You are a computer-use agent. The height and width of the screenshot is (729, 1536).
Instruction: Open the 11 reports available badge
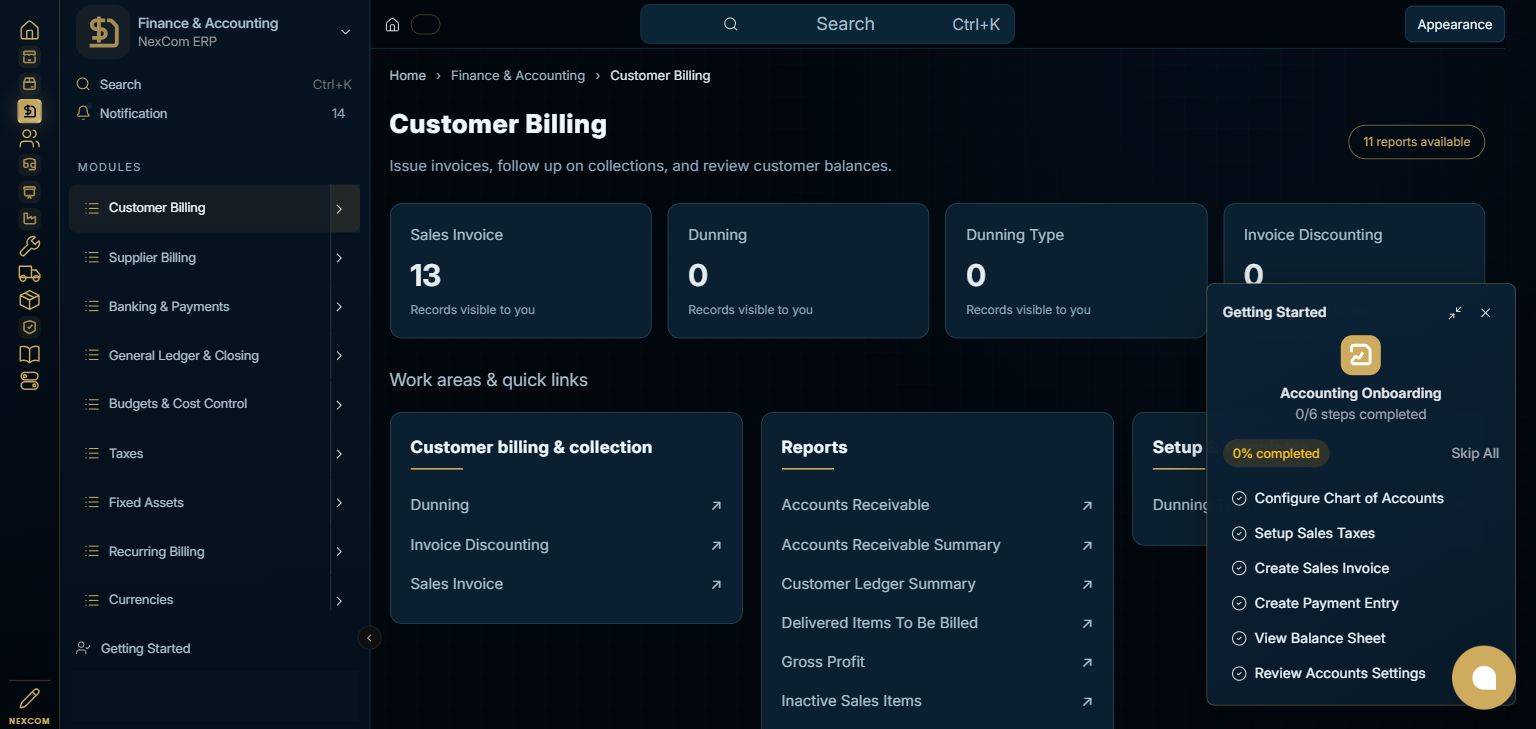(1416, 142)
